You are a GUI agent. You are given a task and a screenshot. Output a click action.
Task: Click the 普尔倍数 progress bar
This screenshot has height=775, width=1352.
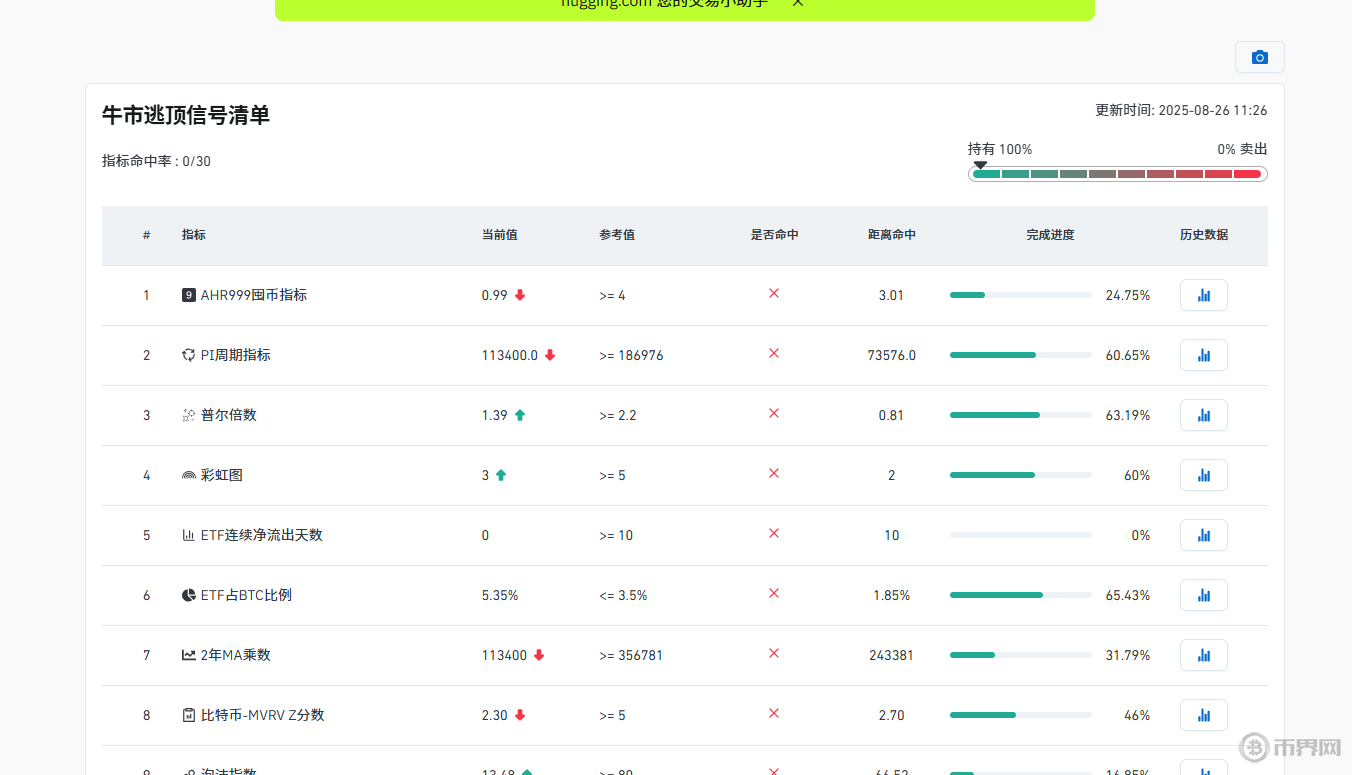click(1020, 415)
